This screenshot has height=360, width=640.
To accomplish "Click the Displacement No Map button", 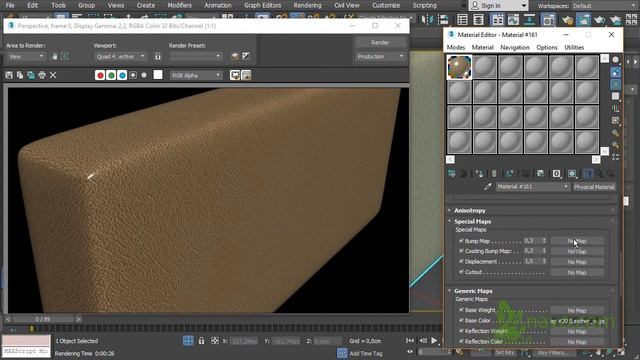I will coord(577,262).
